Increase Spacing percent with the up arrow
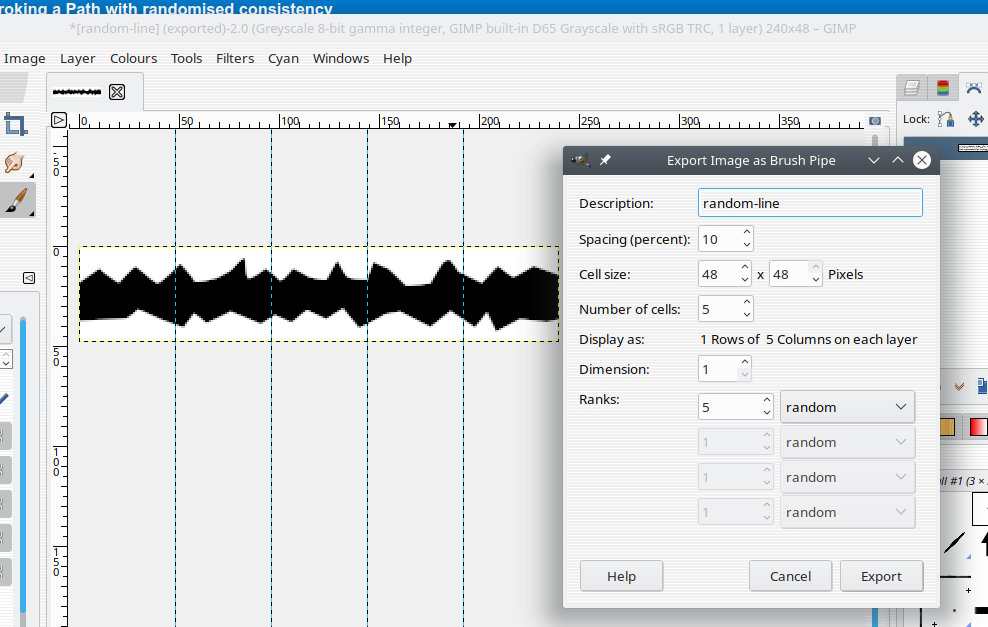Viewport: 988px width, 627px height. point(747,233)
